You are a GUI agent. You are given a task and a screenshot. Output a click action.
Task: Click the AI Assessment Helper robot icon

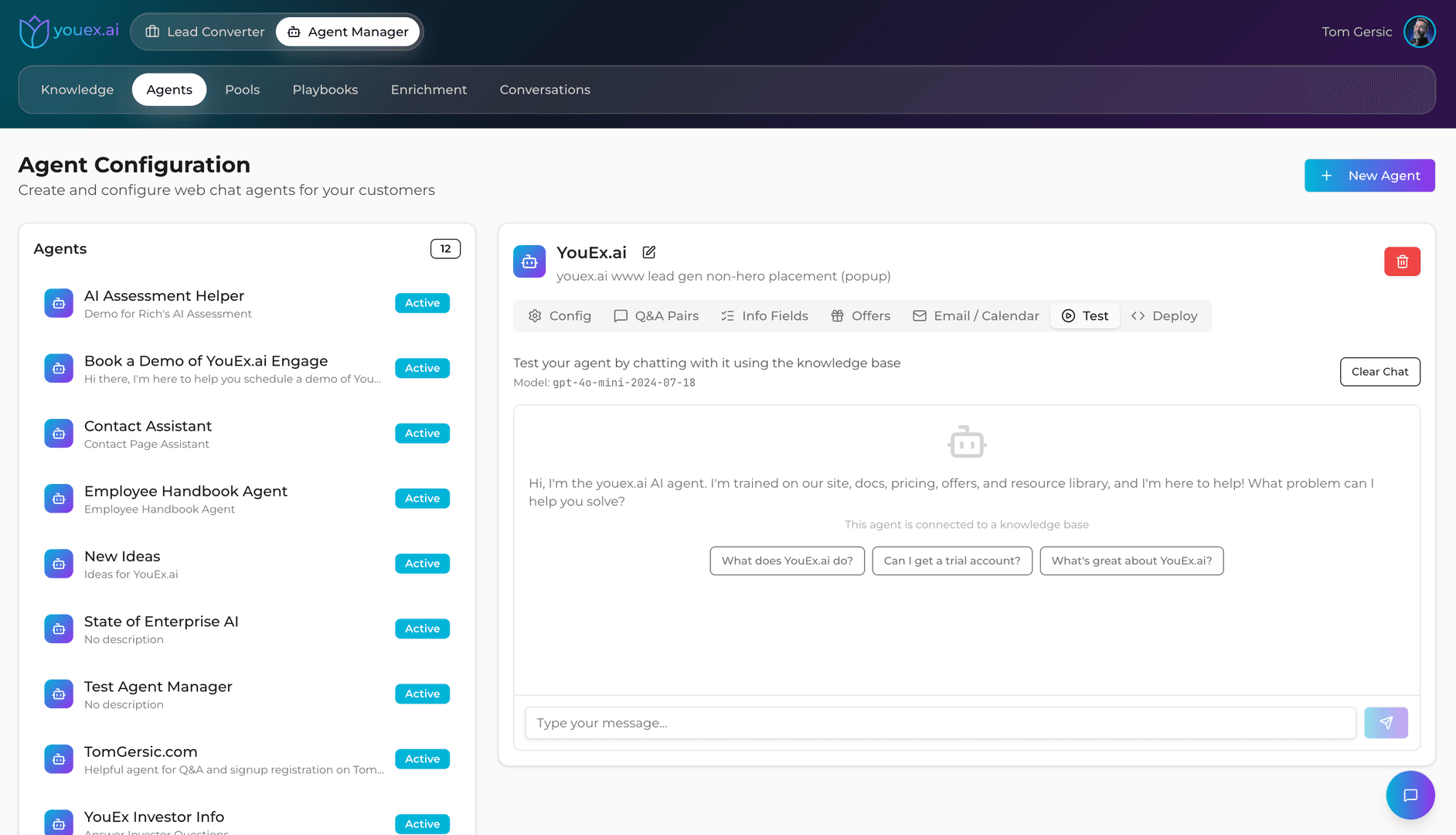coord(59,303)
